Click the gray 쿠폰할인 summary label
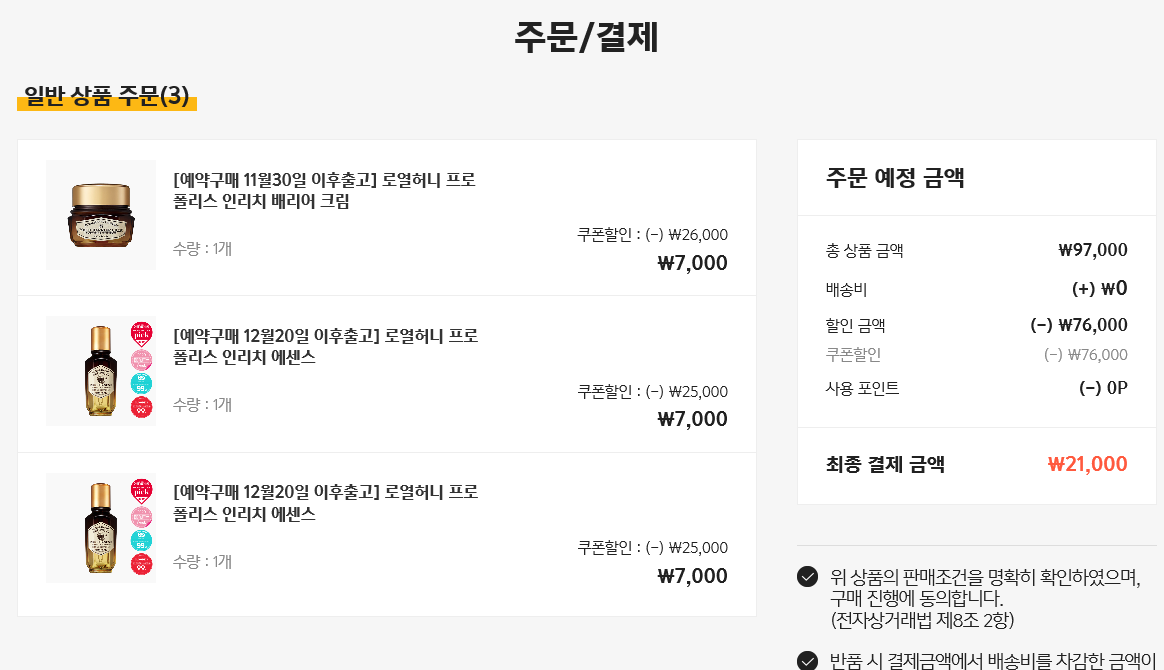 point(853,354)
